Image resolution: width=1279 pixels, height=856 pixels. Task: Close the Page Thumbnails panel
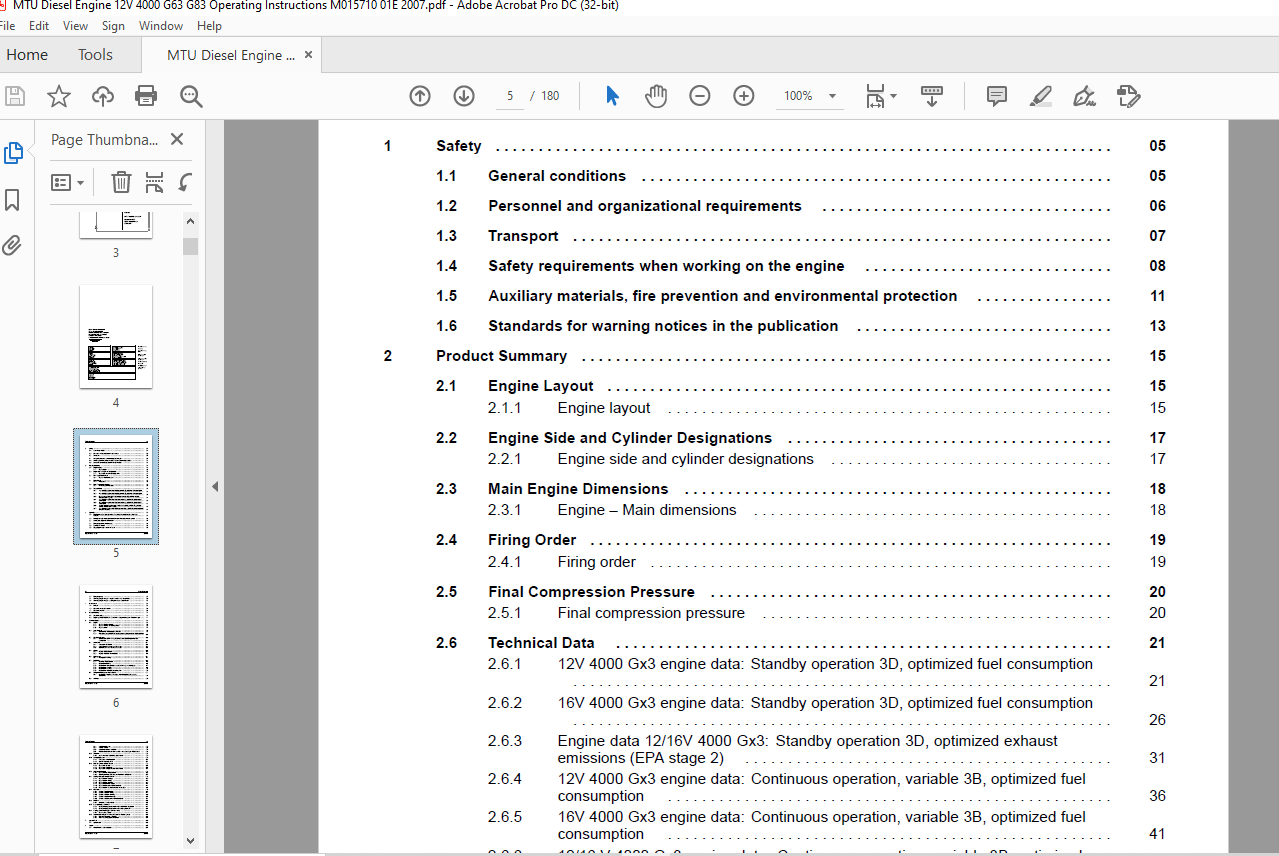tap(177, 140)
